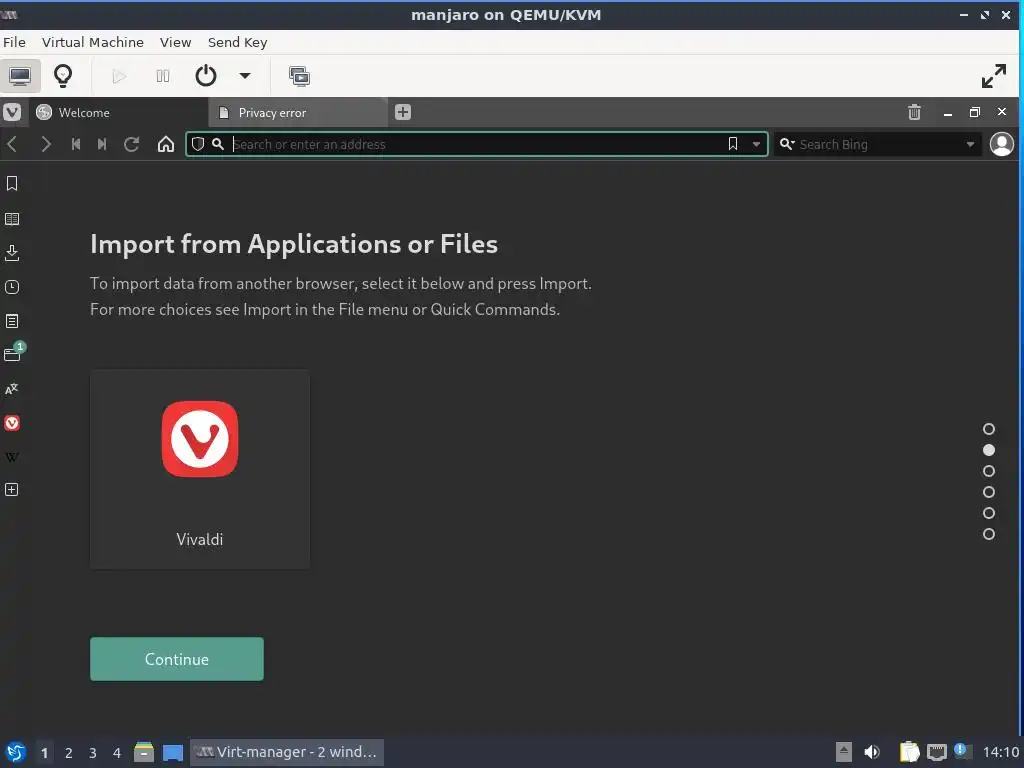The height and width of the screenshot is (768, 1024).
Task: Go to first welcome step dot
Action: click(x=989, y=429)
